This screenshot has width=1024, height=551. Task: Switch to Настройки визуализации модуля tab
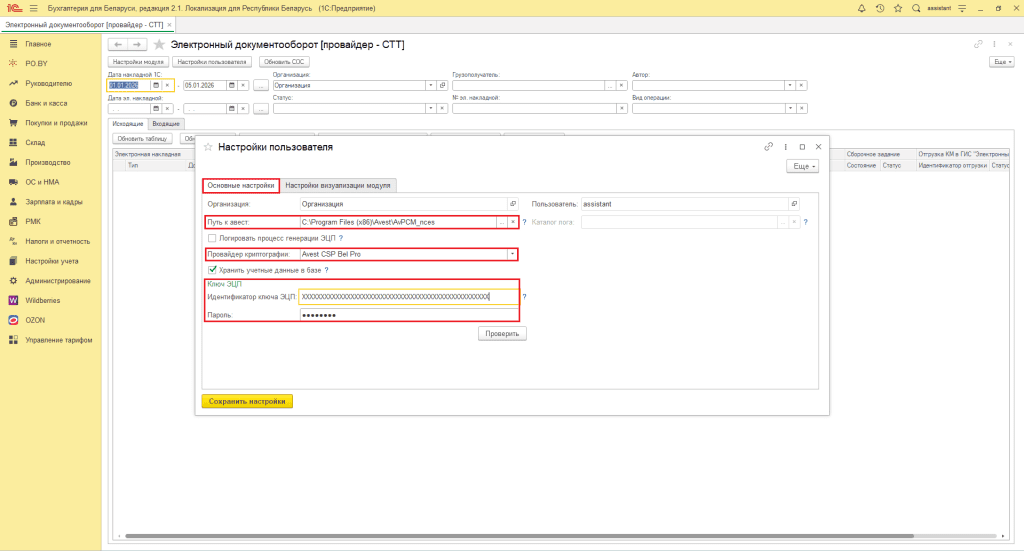[339, 185]
